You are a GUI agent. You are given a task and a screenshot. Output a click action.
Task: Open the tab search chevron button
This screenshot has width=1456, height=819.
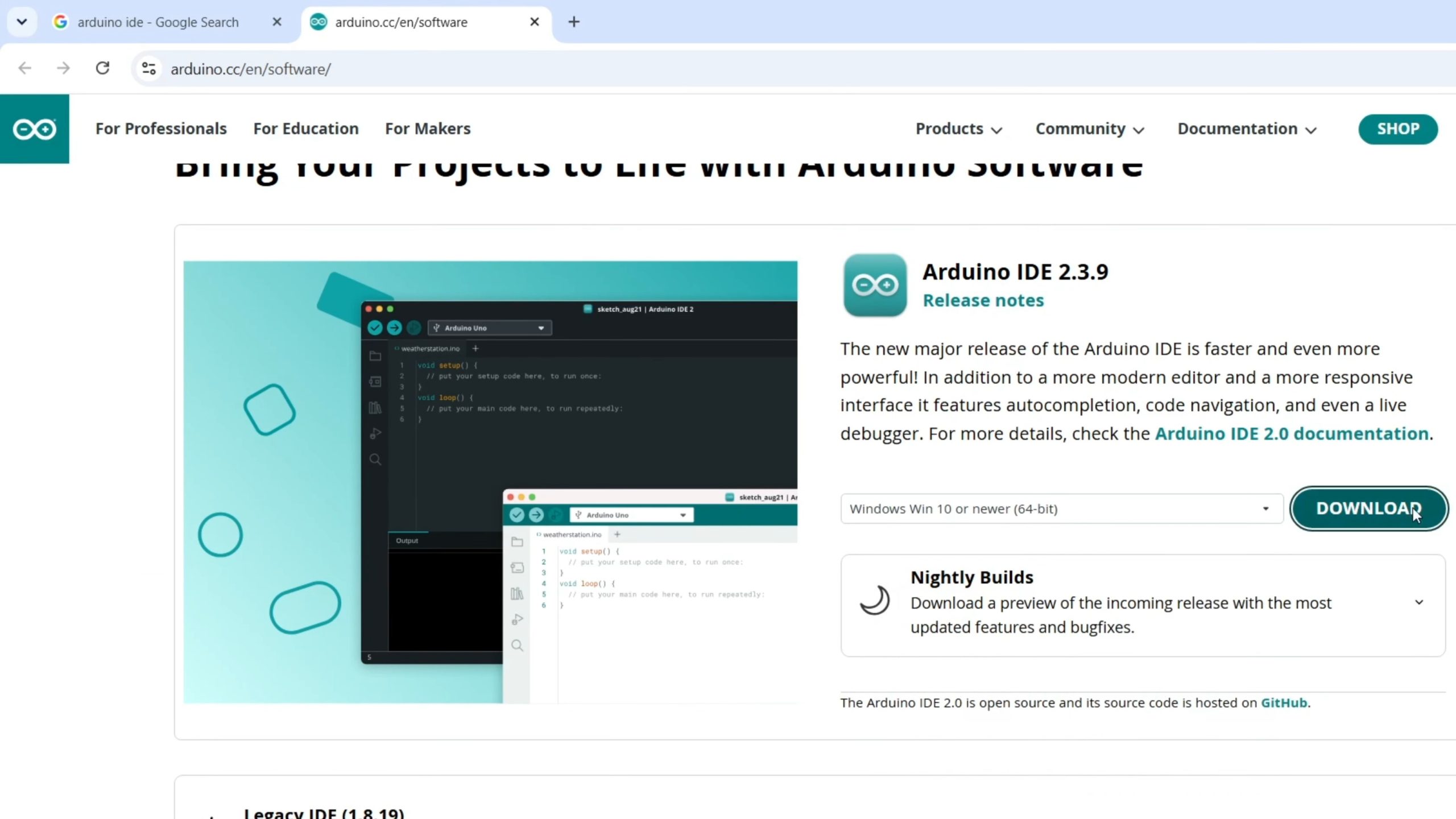point(22,22)
